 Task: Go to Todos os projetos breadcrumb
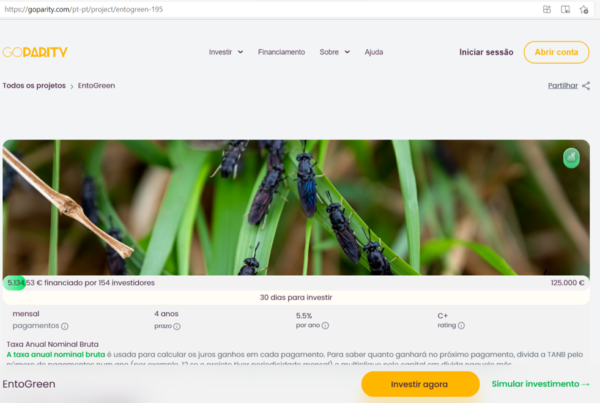34,86
